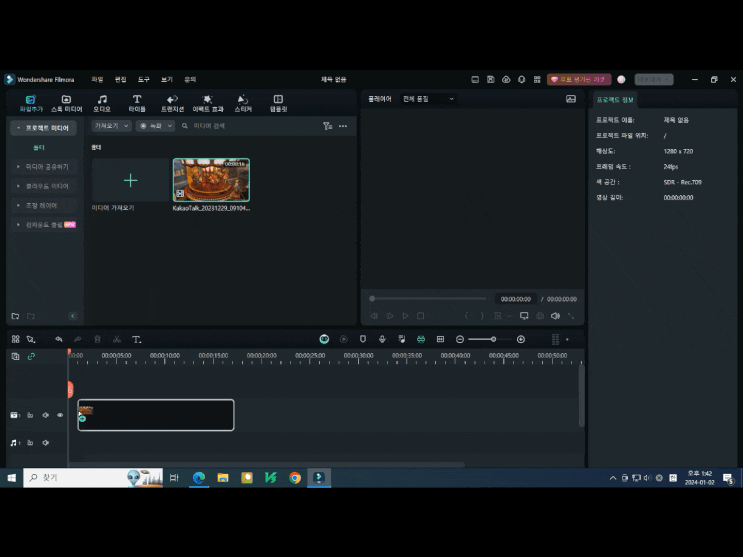Toggle video track eye visibility icon
Viewport: 743px width, 557px height.
point(60,415)
